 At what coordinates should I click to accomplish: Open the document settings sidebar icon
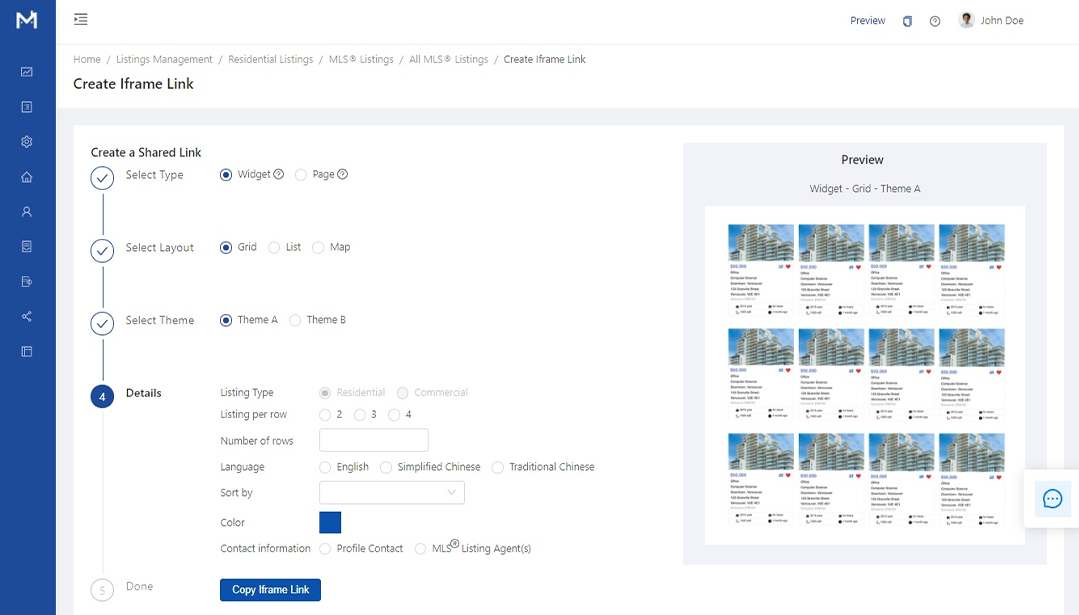pyautogui.click(x=27, y=281)
